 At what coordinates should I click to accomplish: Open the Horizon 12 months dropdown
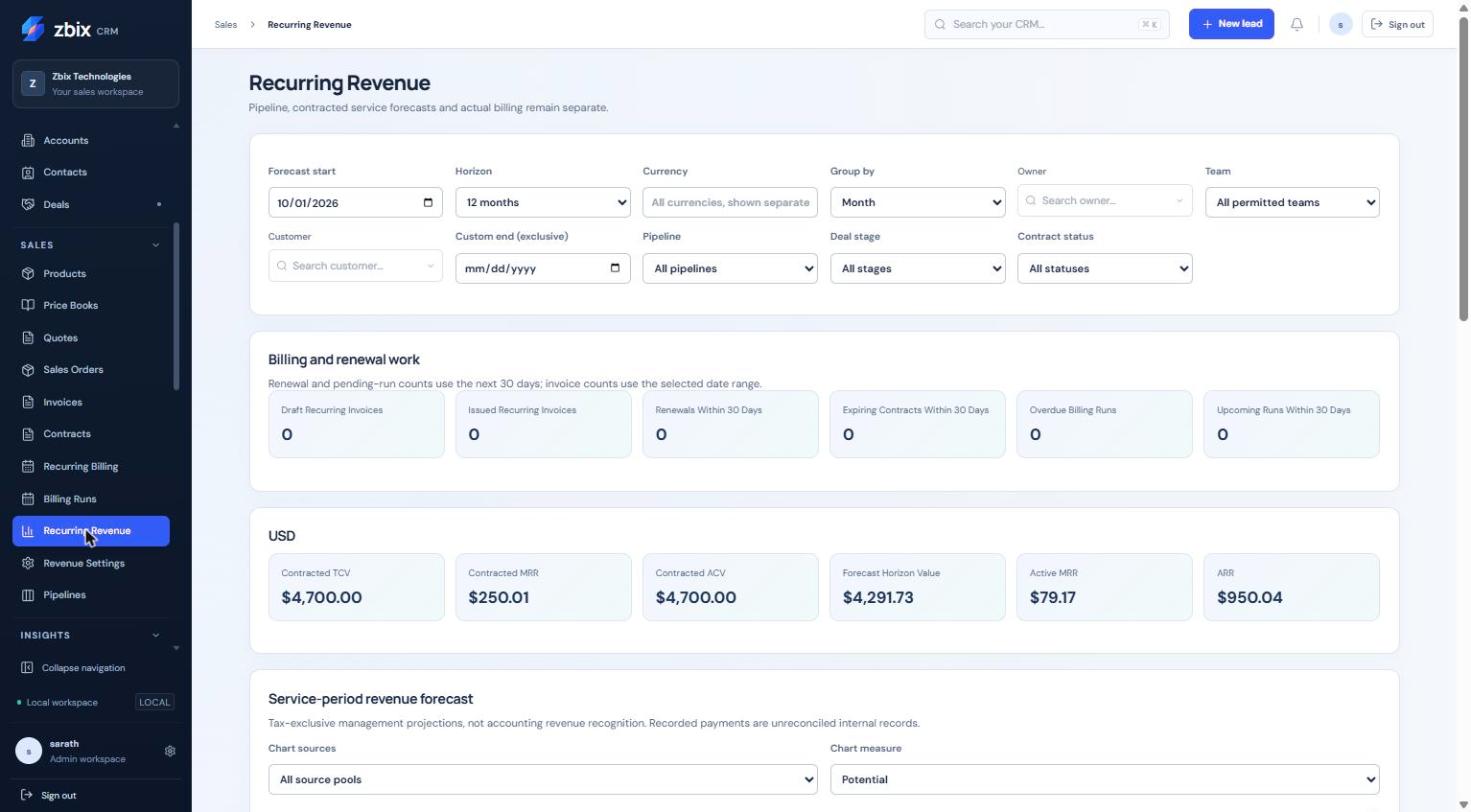tap(543, 202)
